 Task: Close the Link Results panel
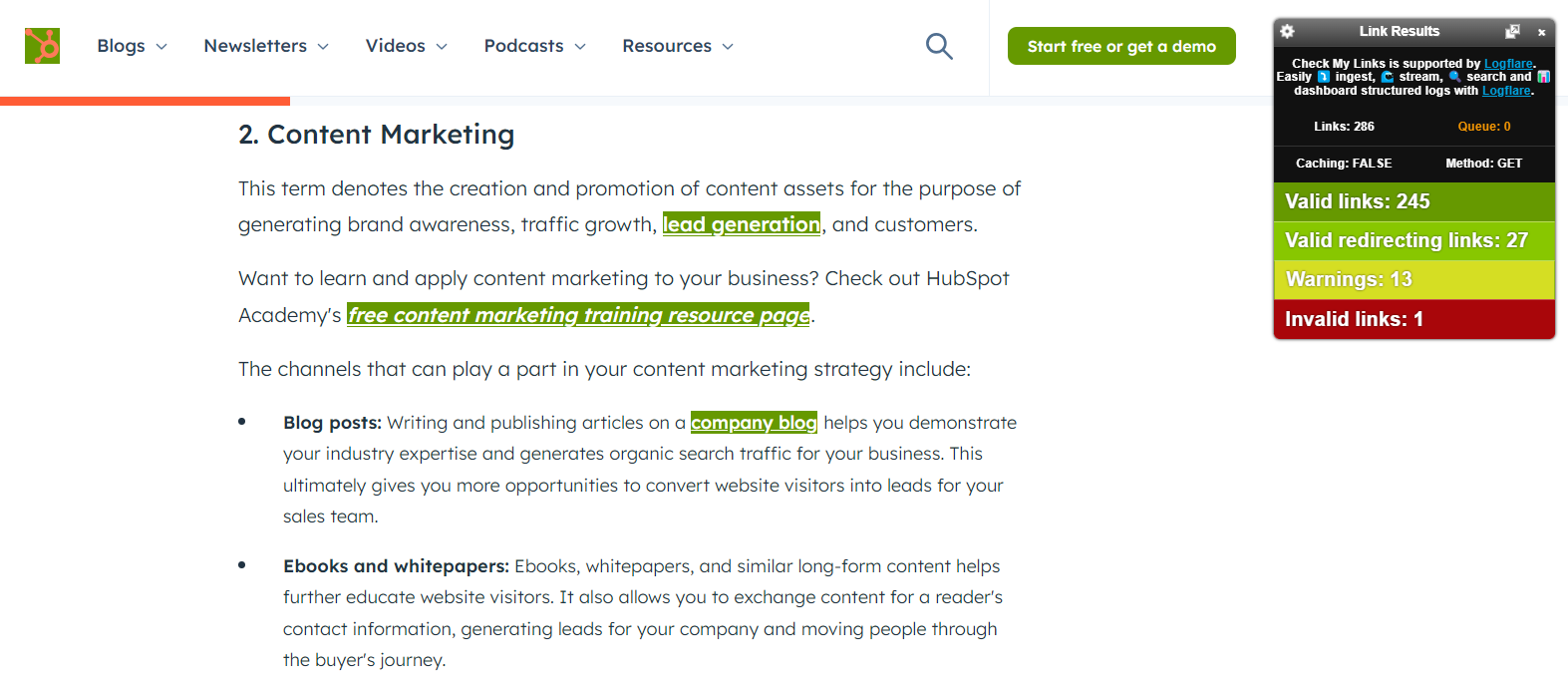click(1541, 32)
